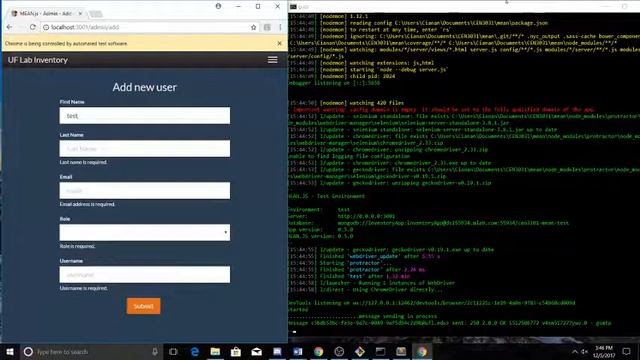Open Task View from the taskbar
Image resolution: width=640 pixels, height=360 pixels.
pos(173,351)
